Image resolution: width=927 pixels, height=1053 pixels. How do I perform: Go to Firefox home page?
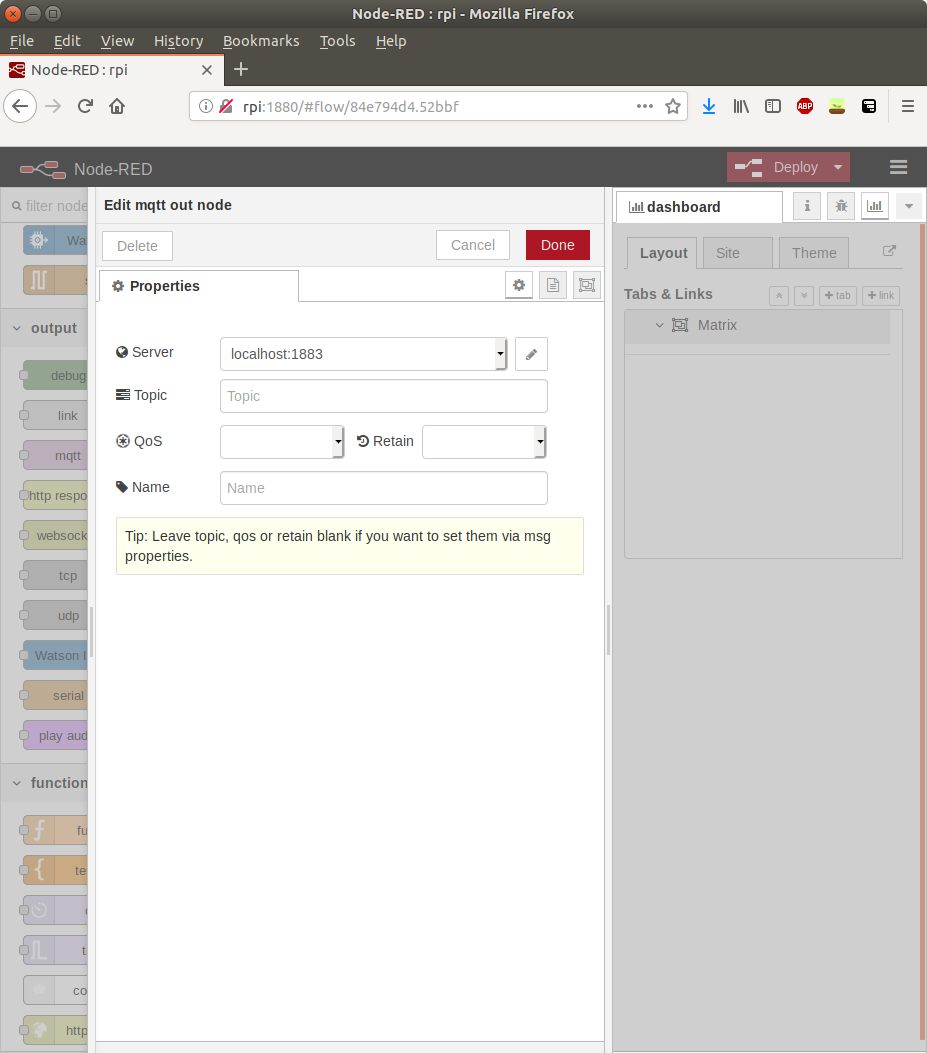117,106
